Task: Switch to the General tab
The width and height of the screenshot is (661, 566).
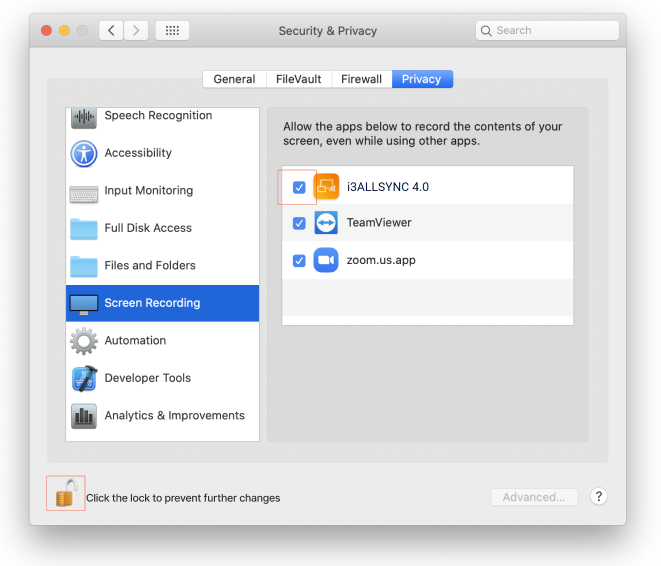Action: pos(234,79)
